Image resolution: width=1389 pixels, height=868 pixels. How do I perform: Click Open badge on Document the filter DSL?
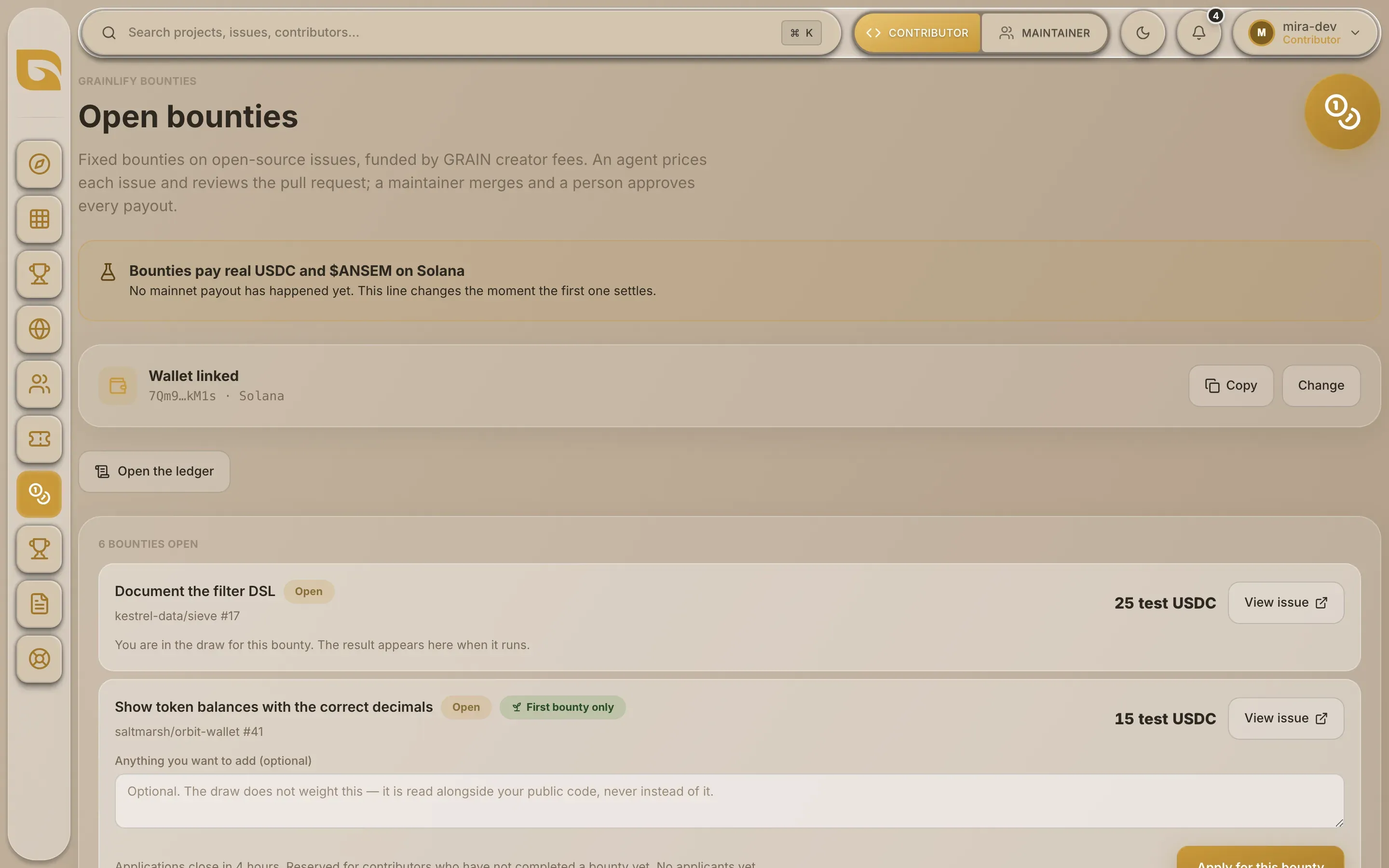point(309,591)
